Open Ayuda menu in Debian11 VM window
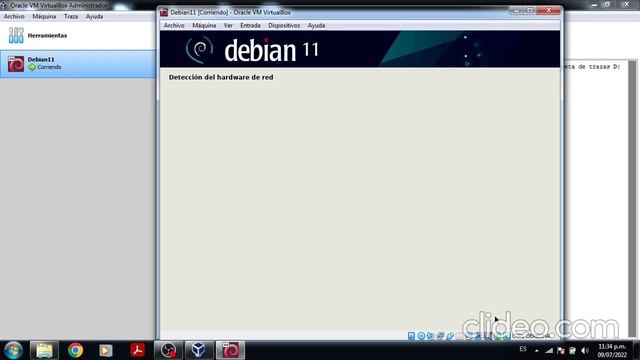The width and height of the screenshot is (640, 360). (x=316, y=25)
